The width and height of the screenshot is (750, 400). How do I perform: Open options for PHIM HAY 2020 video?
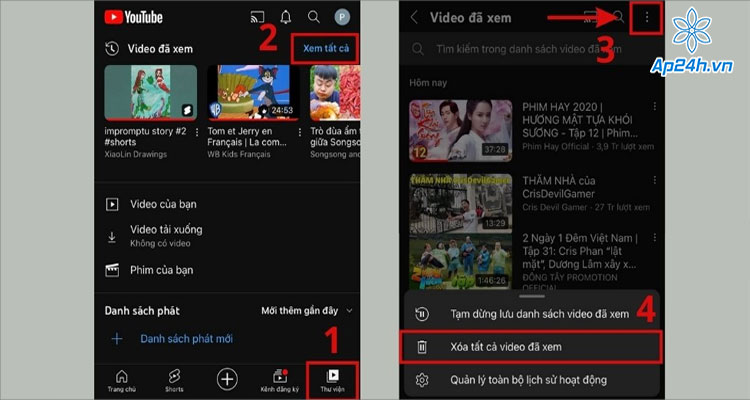[654, 107]
